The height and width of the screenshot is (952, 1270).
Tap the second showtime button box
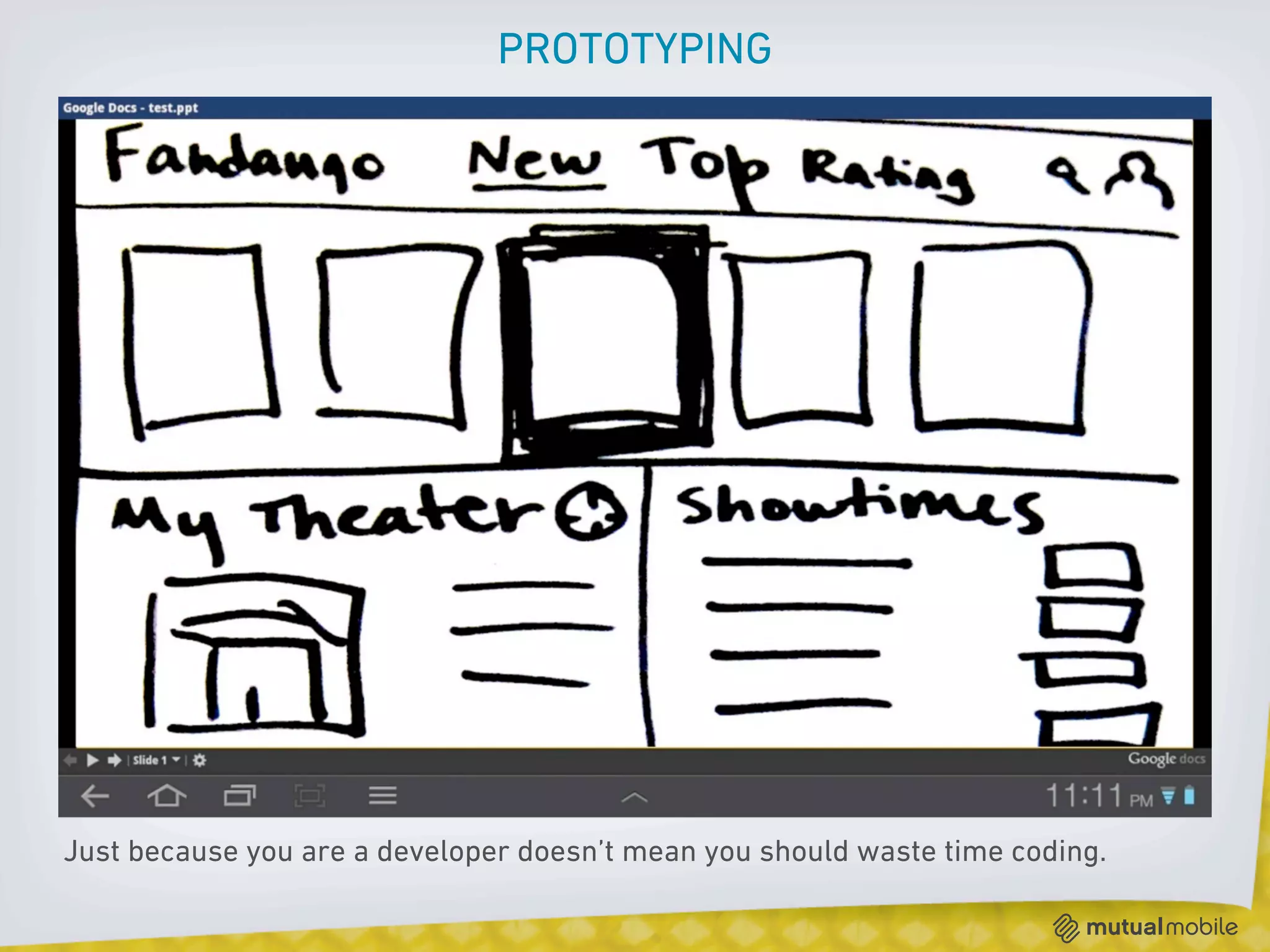coord(1089,619)
